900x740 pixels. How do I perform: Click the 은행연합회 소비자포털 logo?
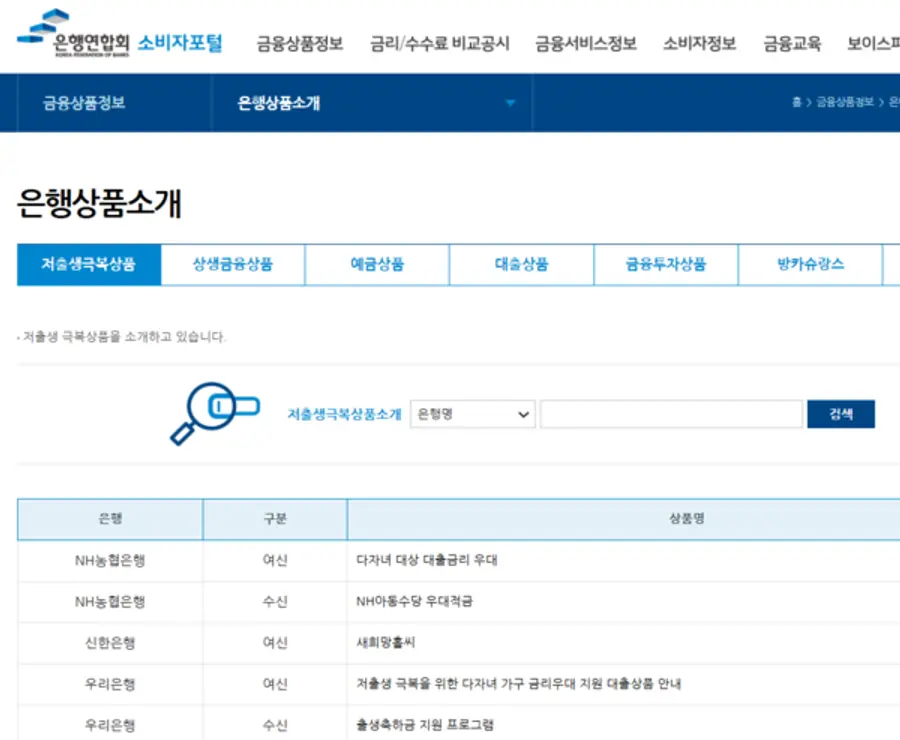(x=120, y=39)
